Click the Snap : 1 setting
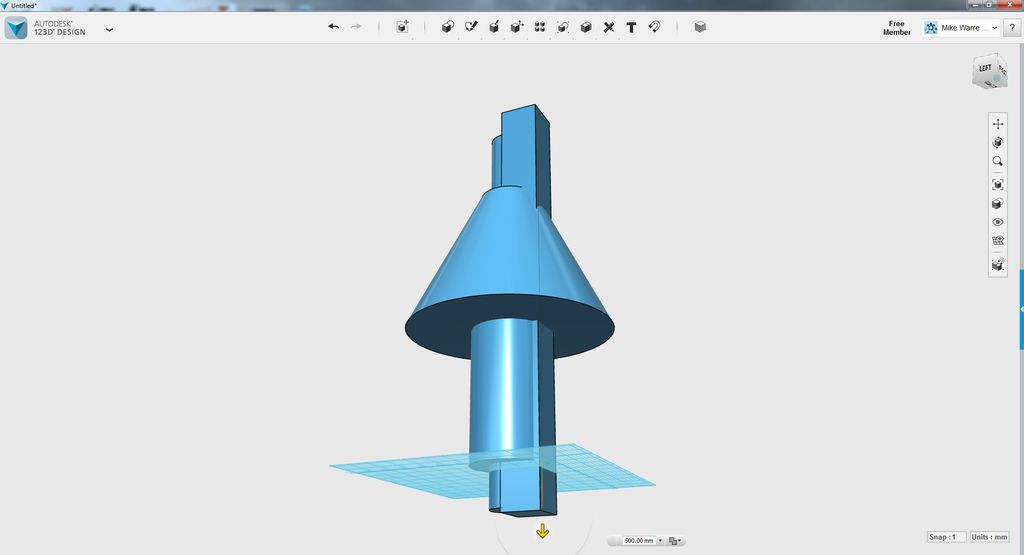 946,537
